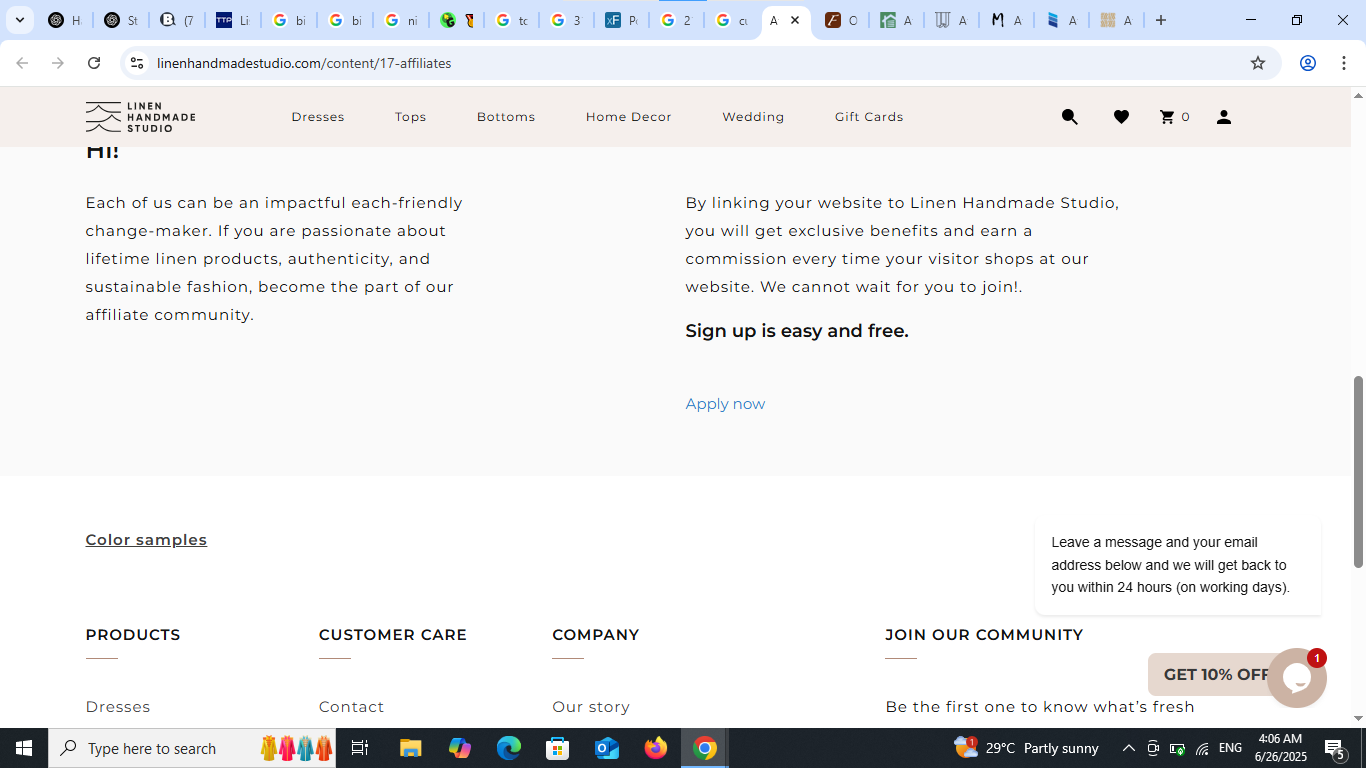Open the Home Decor menu

coord(629,117)
